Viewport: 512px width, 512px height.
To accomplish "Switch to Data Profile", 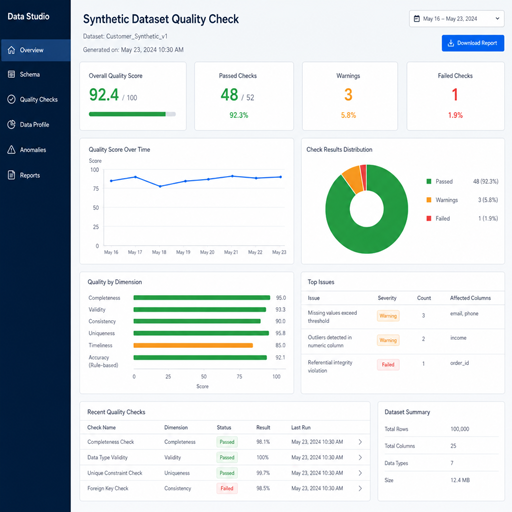I will click(35, 125).
